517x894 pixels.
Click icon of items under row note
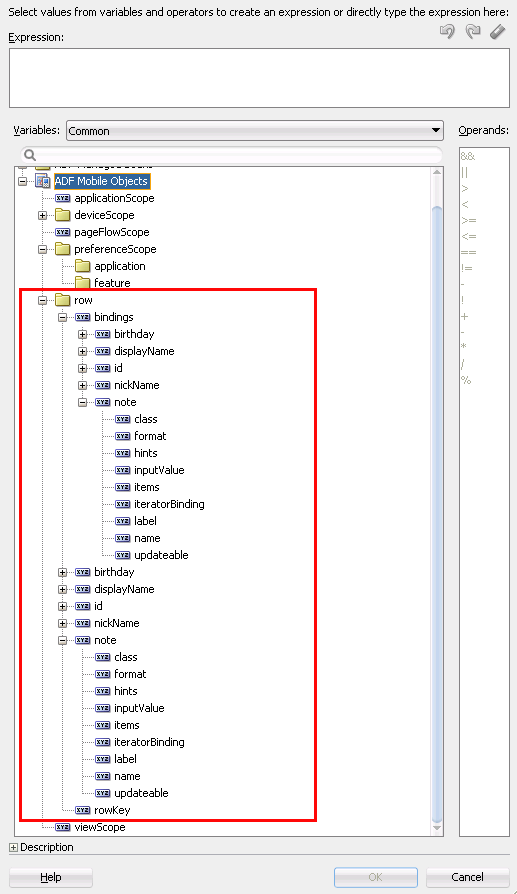tap(103, 725)
